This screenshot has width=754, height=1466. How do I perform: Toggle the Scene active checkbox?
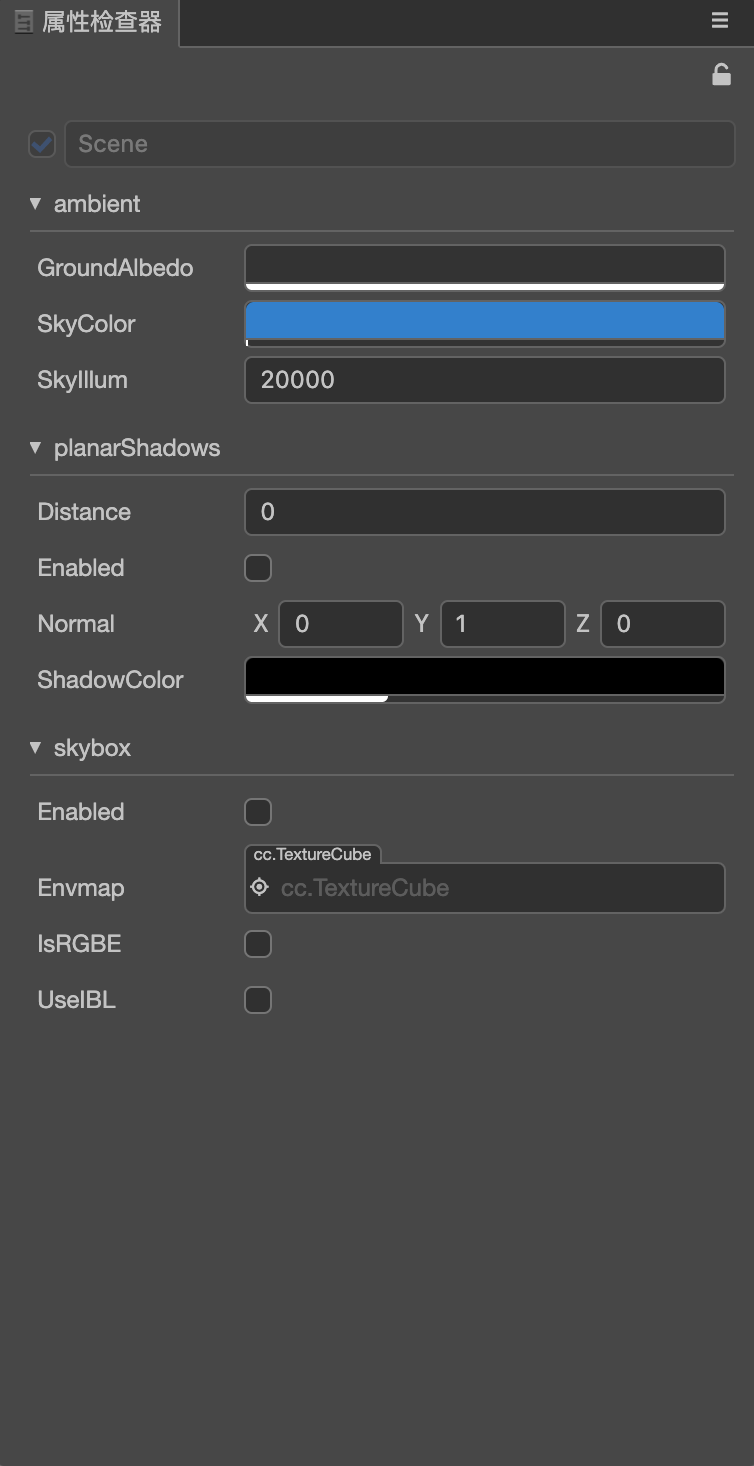tap(42, 144)
